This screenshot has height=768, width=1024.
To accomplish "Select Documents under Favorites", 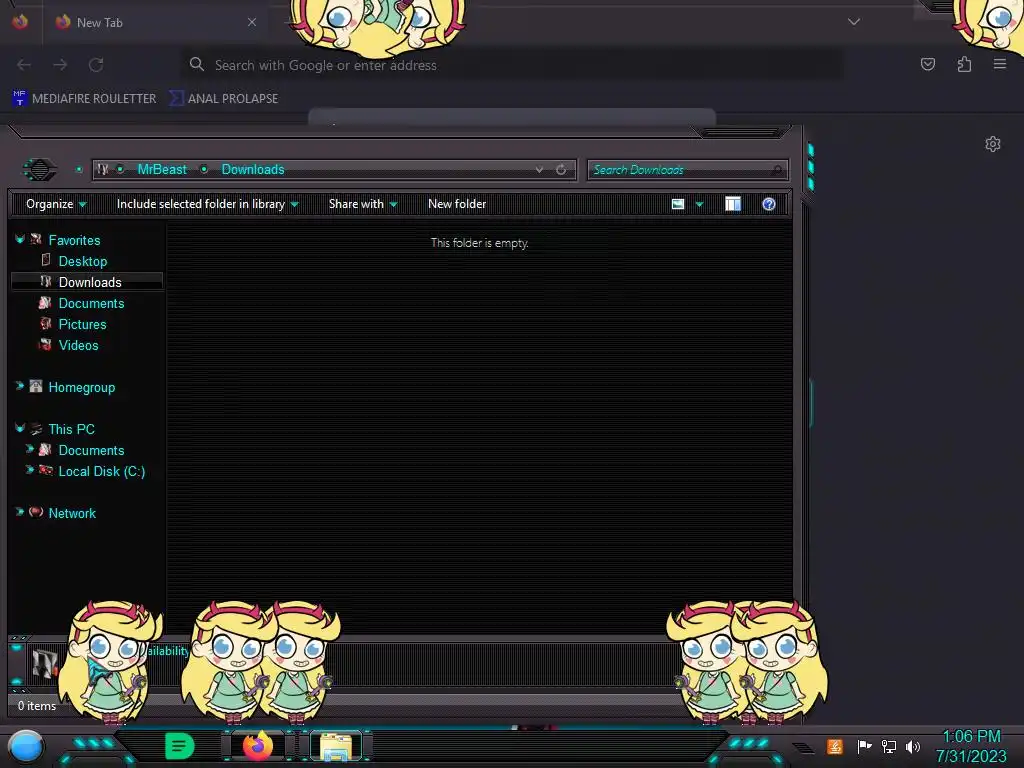I will pos(91,303).
